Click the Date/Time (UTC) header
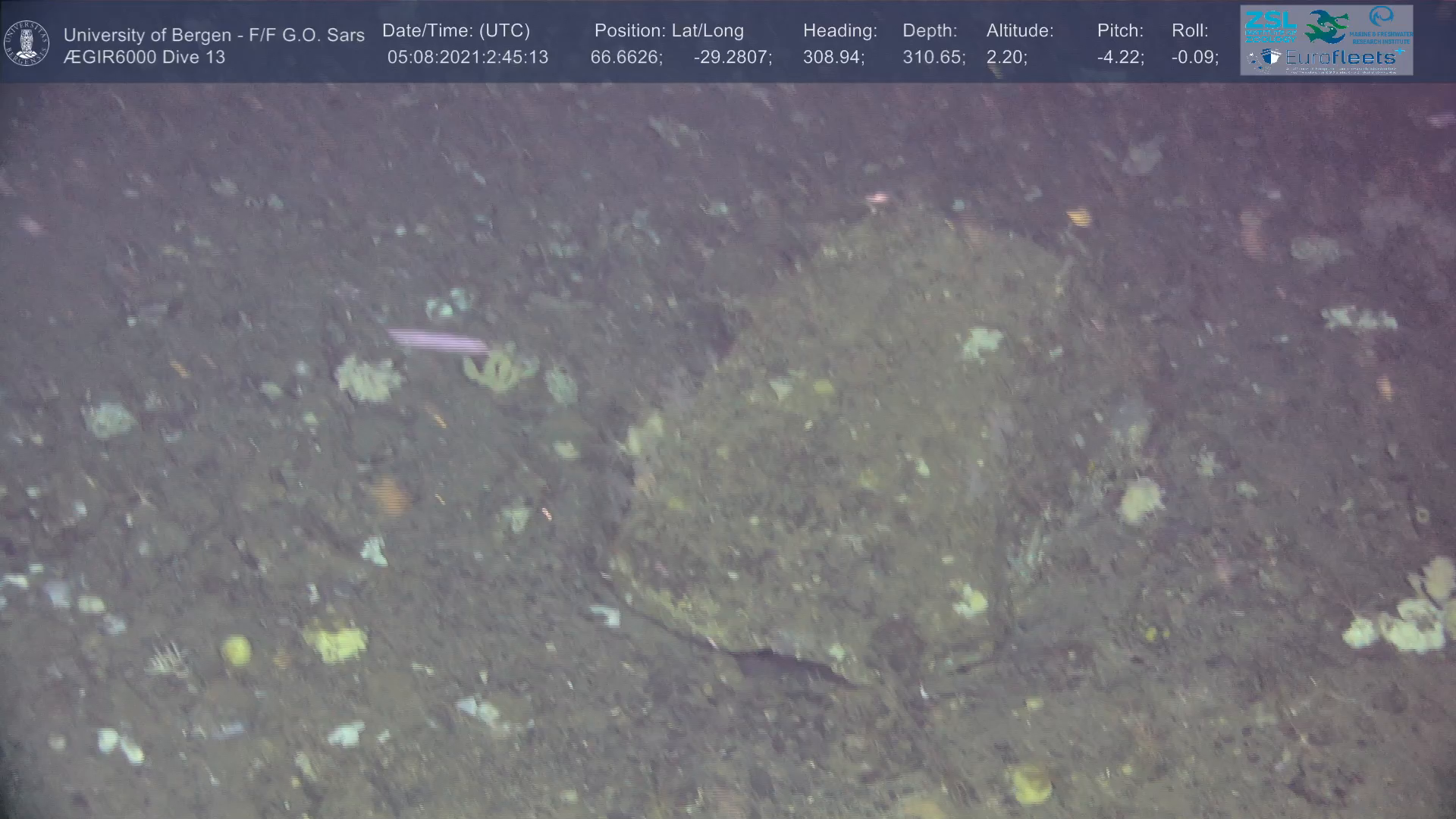This screenshot has width=1456, height=819. 456,31
